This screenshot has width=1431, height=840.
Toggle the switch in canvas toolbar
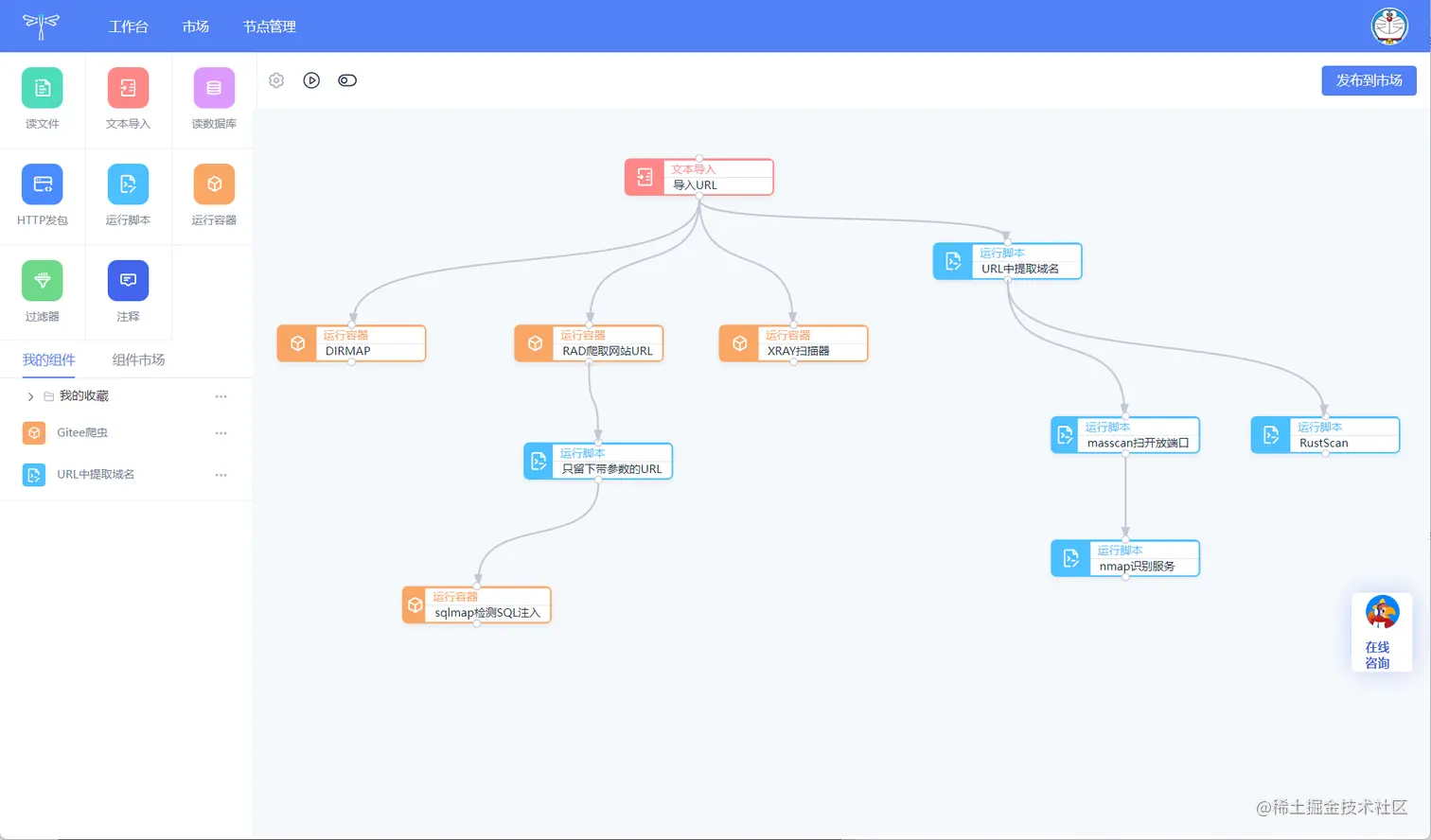347,80
